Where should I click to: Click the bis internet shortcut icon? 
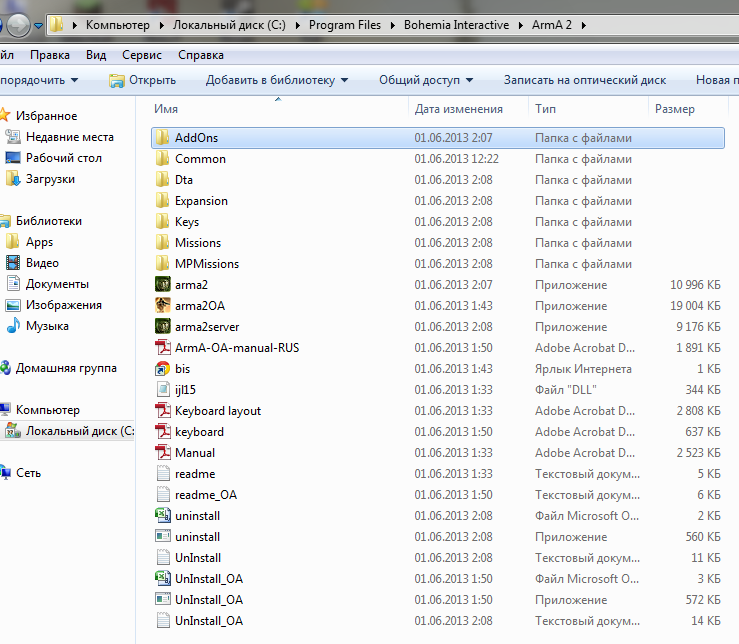163,369
